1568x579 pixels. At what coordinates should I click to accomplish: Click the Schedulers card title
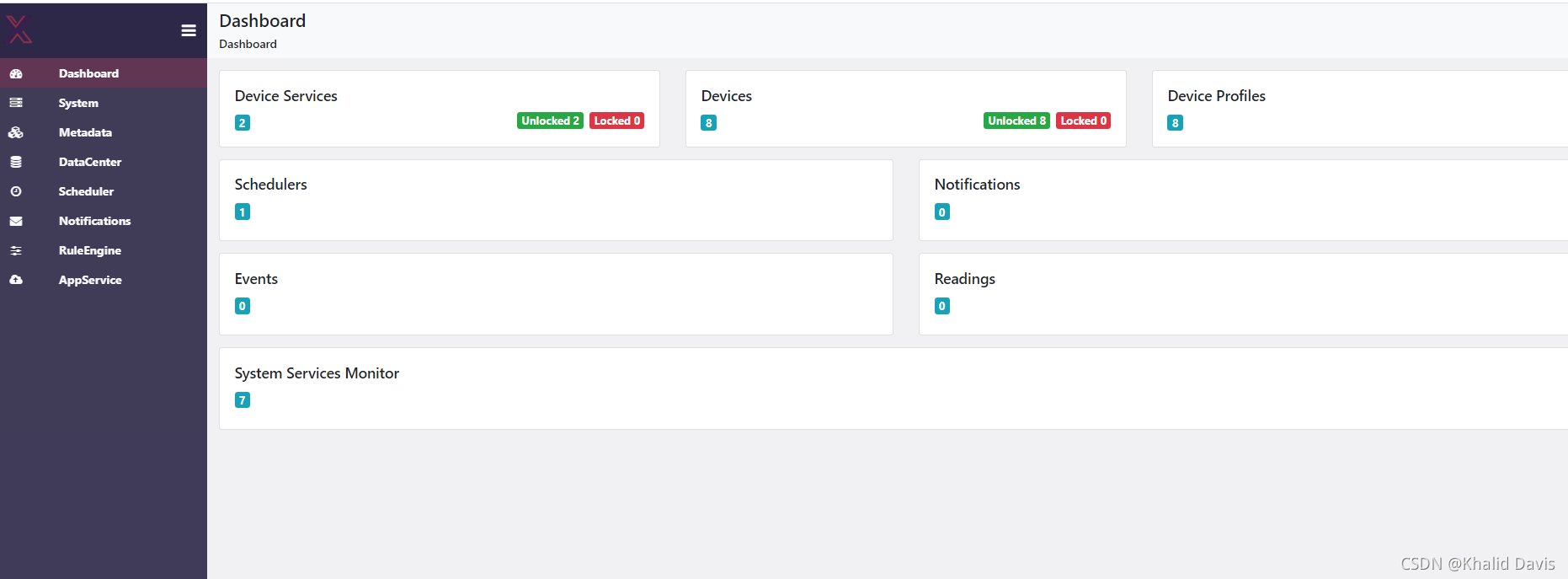point(271,185)
